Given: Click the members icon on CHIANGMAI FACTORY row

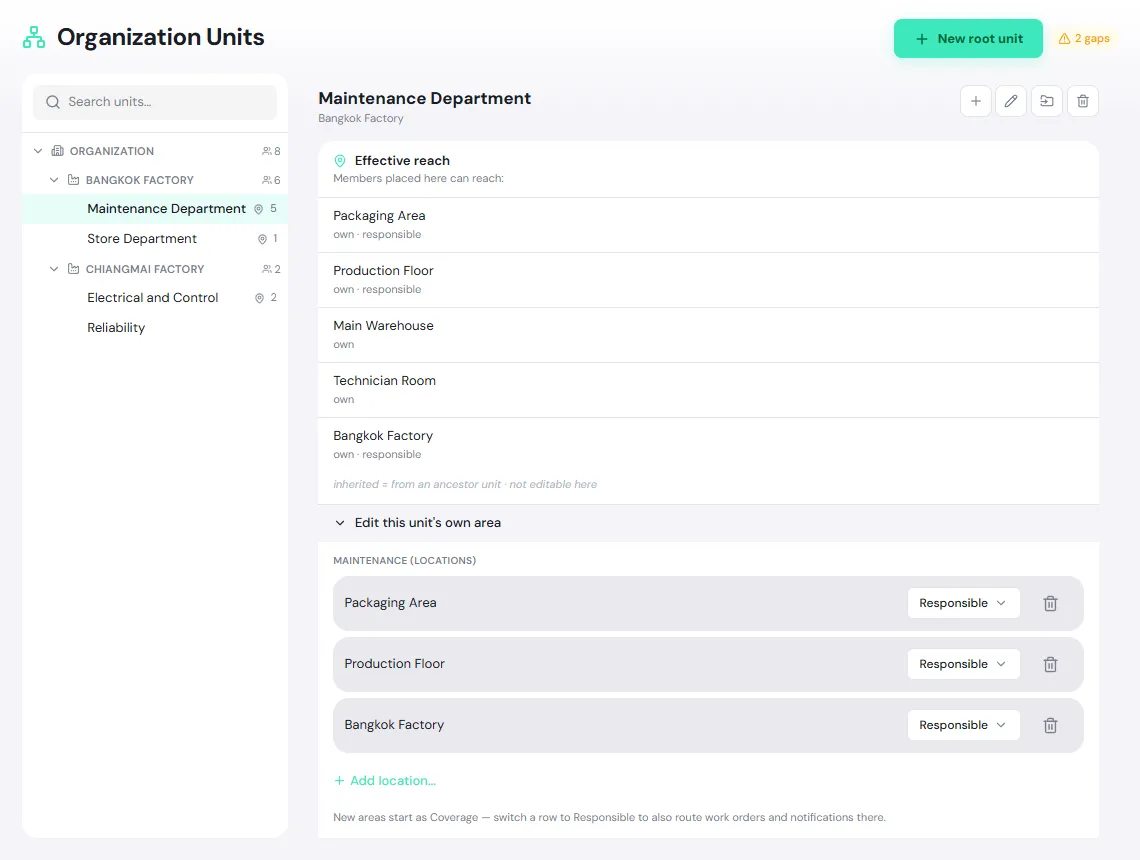Looking at the screenshot, I should pyautogui.click(x=267, y=269).
